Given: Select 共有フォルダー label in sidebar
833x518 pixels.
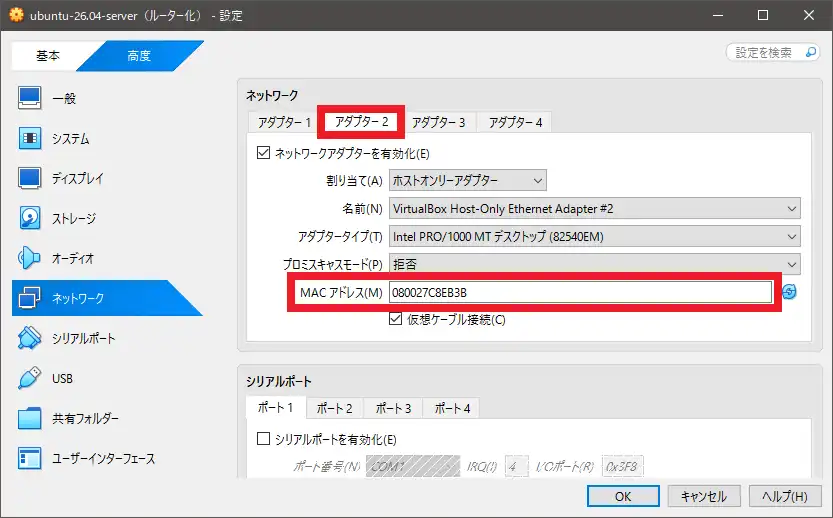Looking at the screenshot, I should (x=86, y=419).
